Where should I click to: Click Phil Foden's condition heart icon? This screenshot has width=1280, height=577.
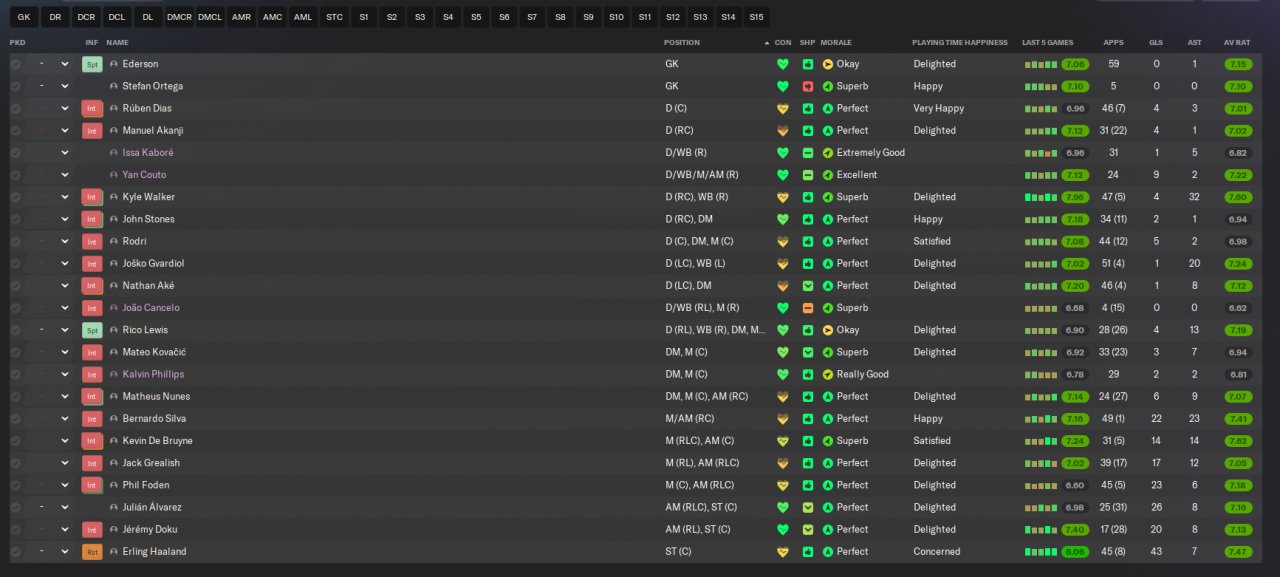coord(783,486)
